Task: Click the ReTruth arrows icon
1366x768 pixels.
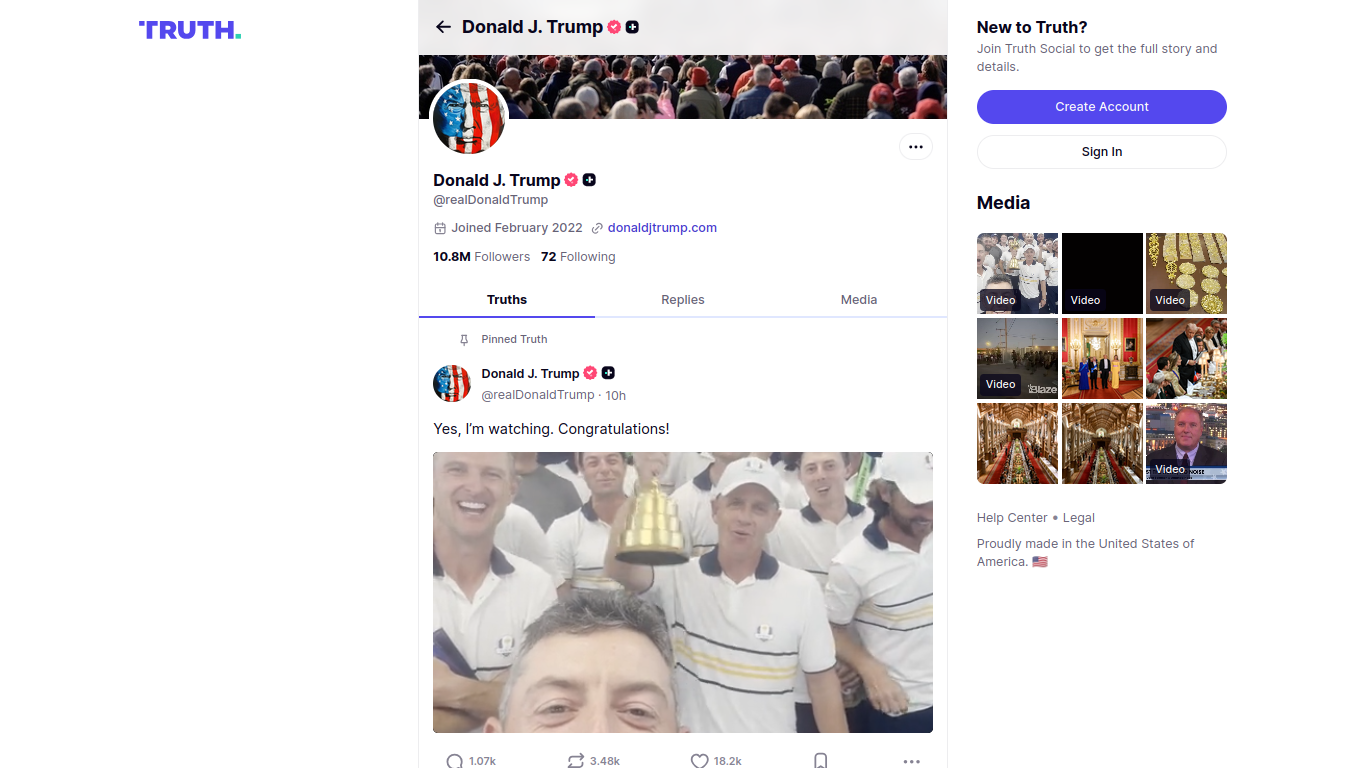Action: point(575,761)
